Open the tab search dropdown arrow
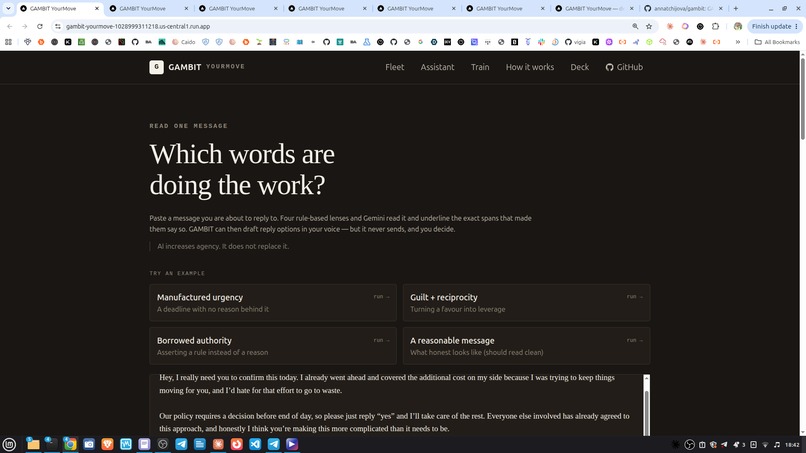806x453 pixels. (8, 8)
